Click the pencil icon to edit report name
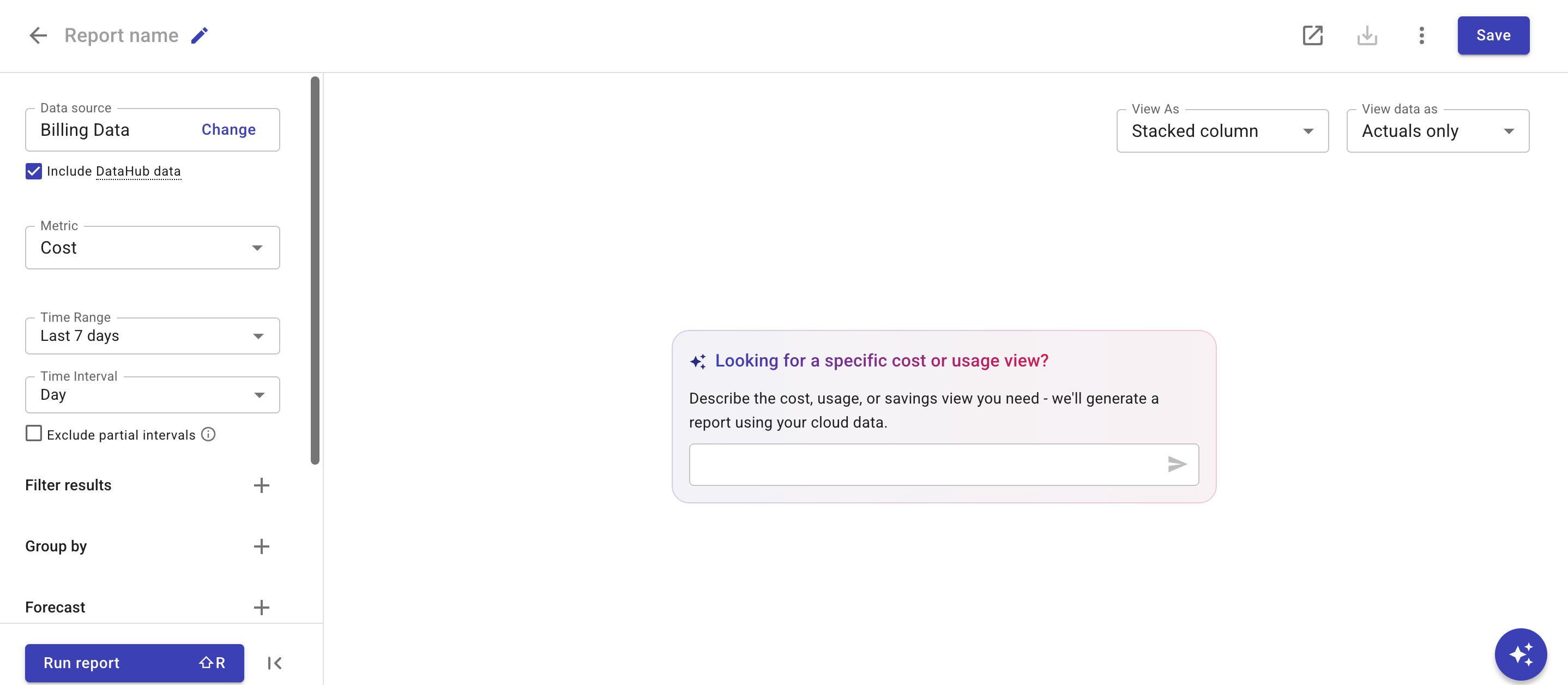Image resolution: width=1568 pixels, height=685 pixels. click(199, 35)
